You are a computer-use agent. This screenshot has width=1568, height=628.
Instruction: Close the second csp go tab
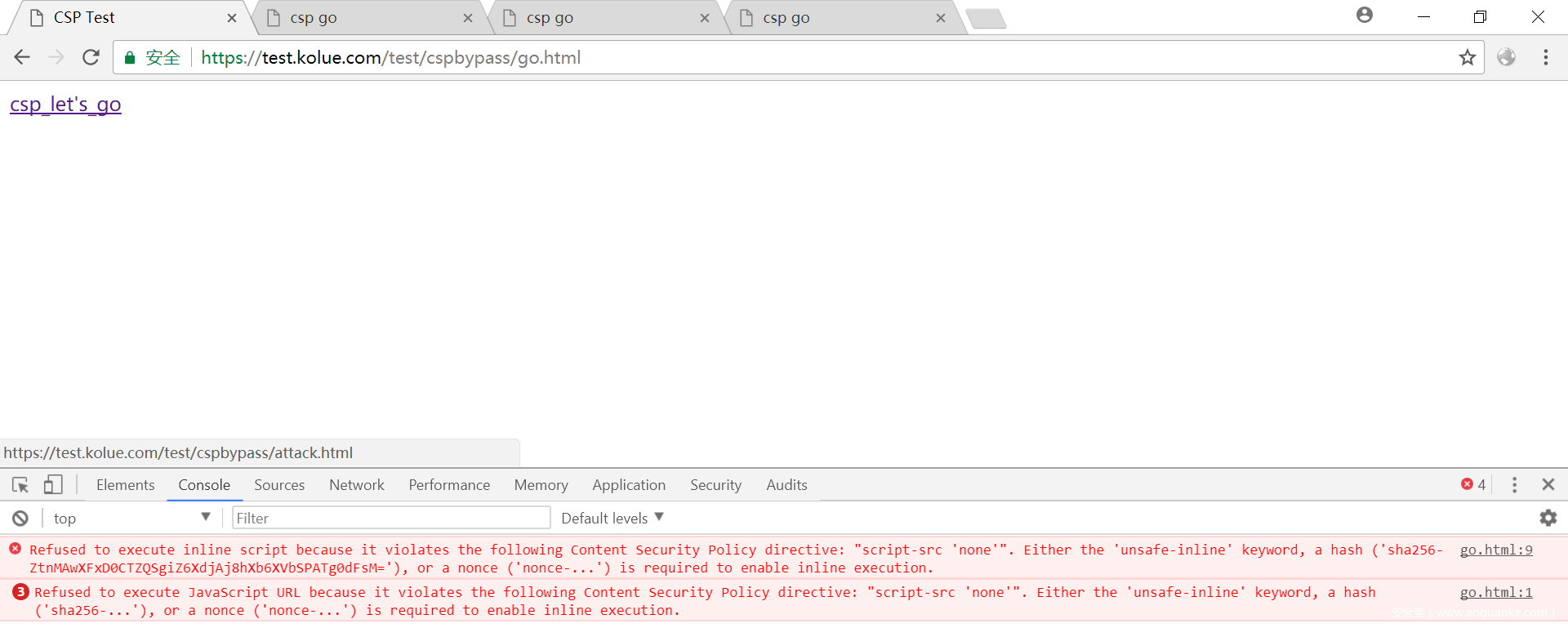click(x=468, y=18)
